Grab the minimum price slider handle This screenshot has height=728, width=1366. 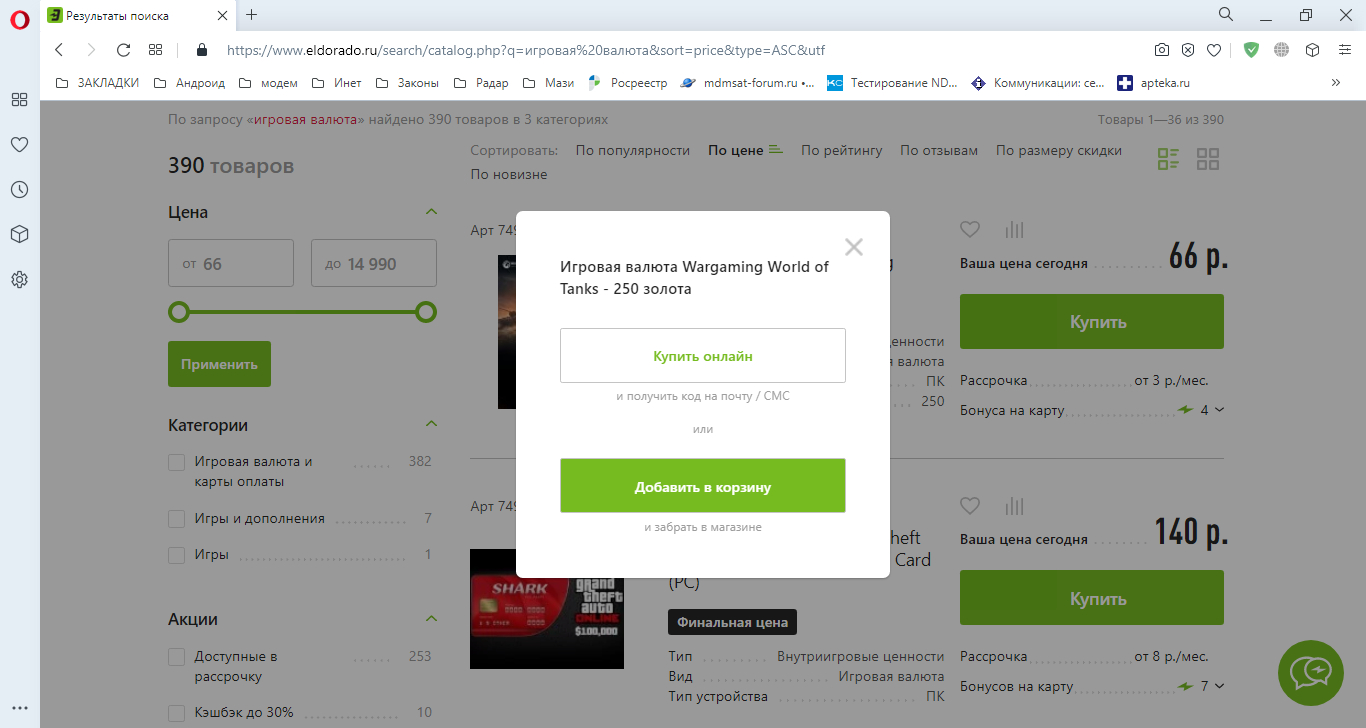[x=179, y=312]
